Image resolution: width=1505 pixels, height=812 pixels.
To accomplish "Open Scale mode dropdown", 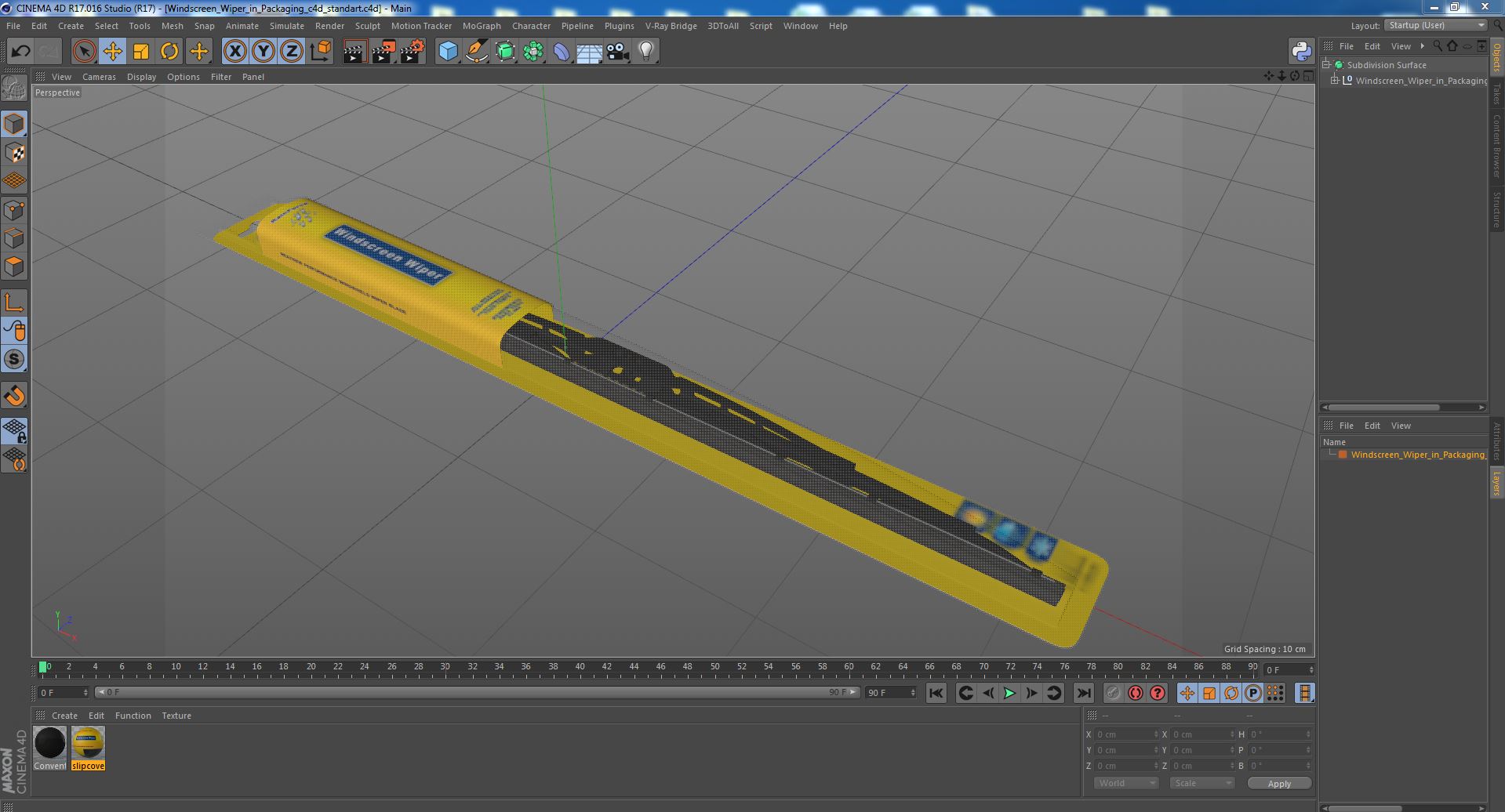I will point(1201,783).
